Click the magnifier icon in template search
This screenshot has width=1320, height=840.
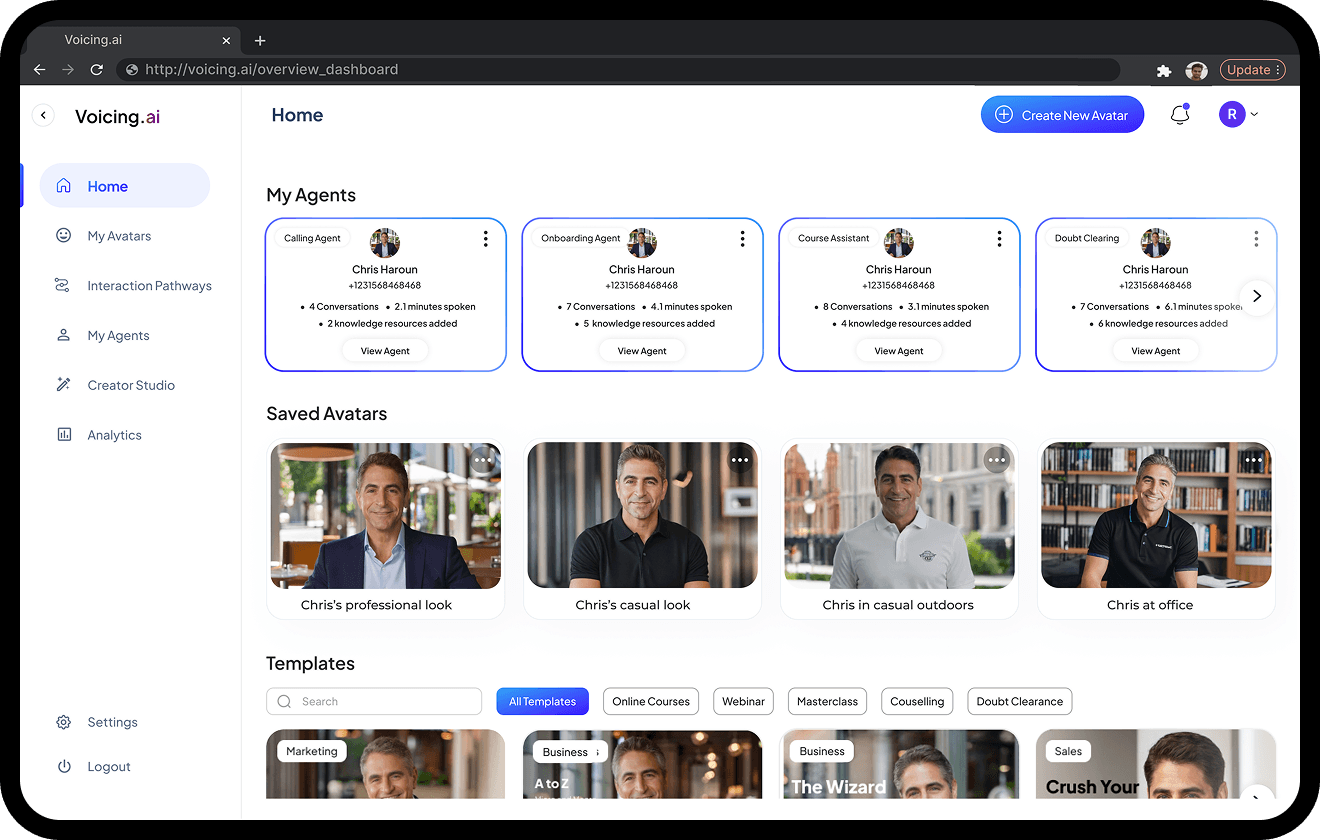coord(285,702)
